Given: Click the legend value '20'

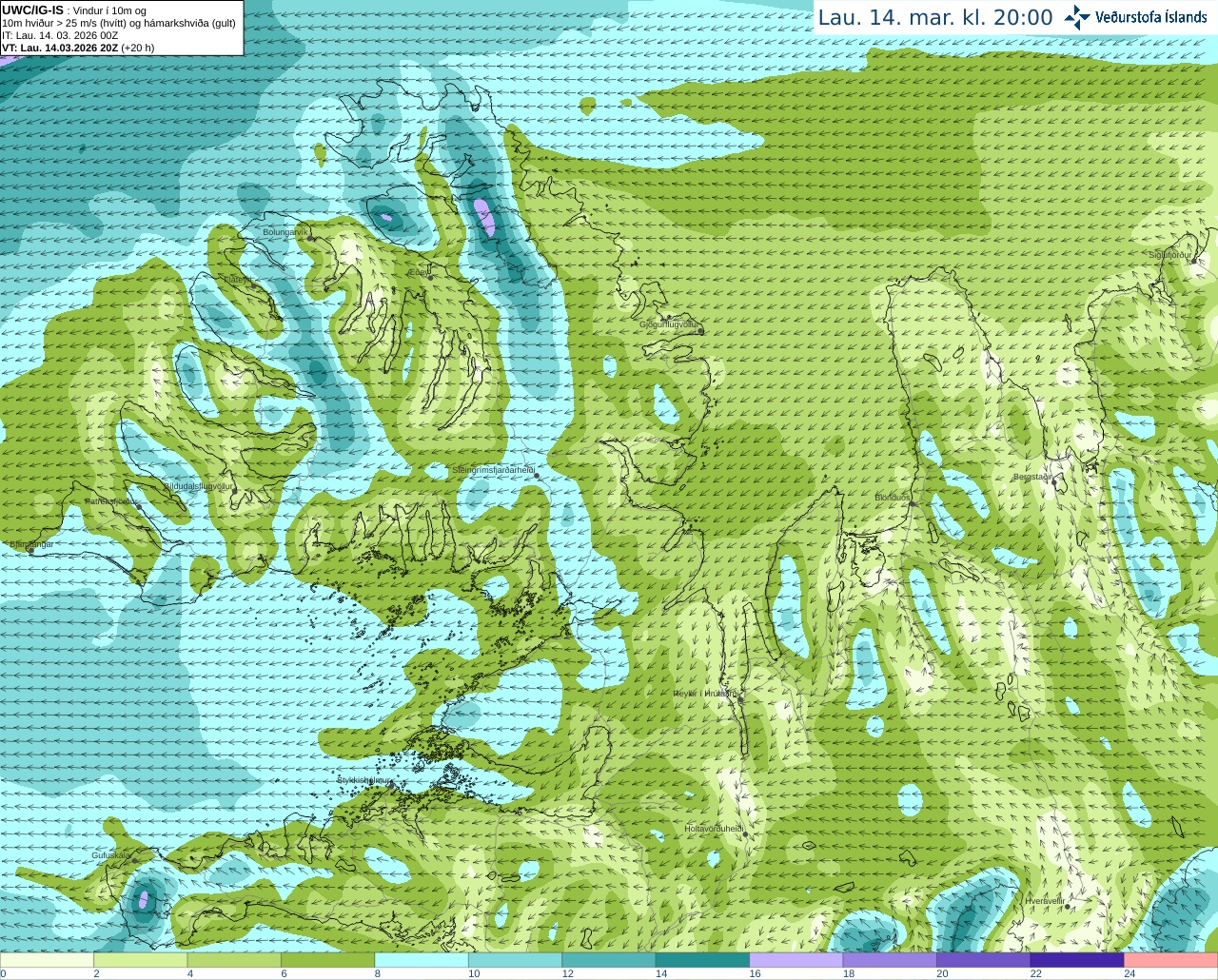Looking at the screenshot, I should pyautogui.click(x=942, y=973).
